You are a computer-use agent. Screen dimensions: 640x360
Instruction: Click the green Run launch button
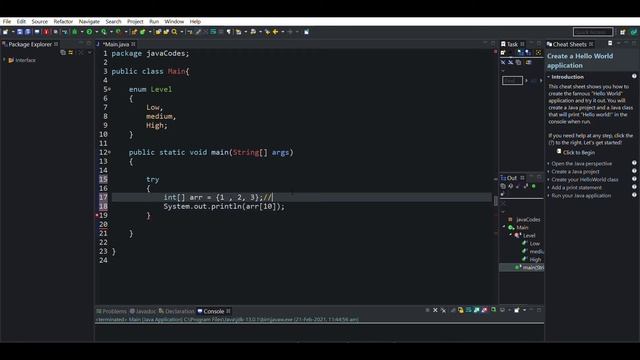click(89, 32)
